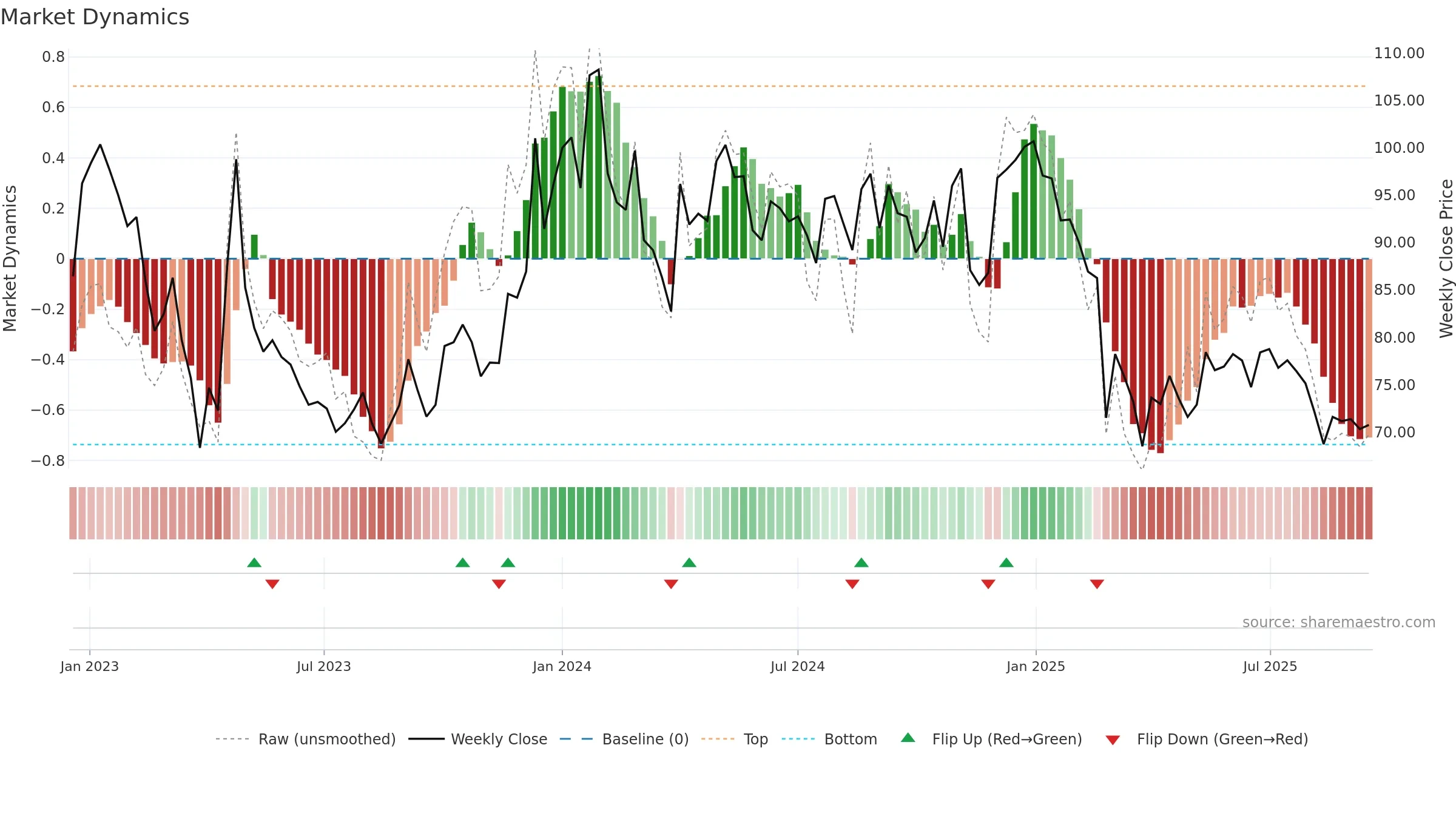
Task: Click the grey dashed Raw line sample in legend
Action: tap(232, 739)
